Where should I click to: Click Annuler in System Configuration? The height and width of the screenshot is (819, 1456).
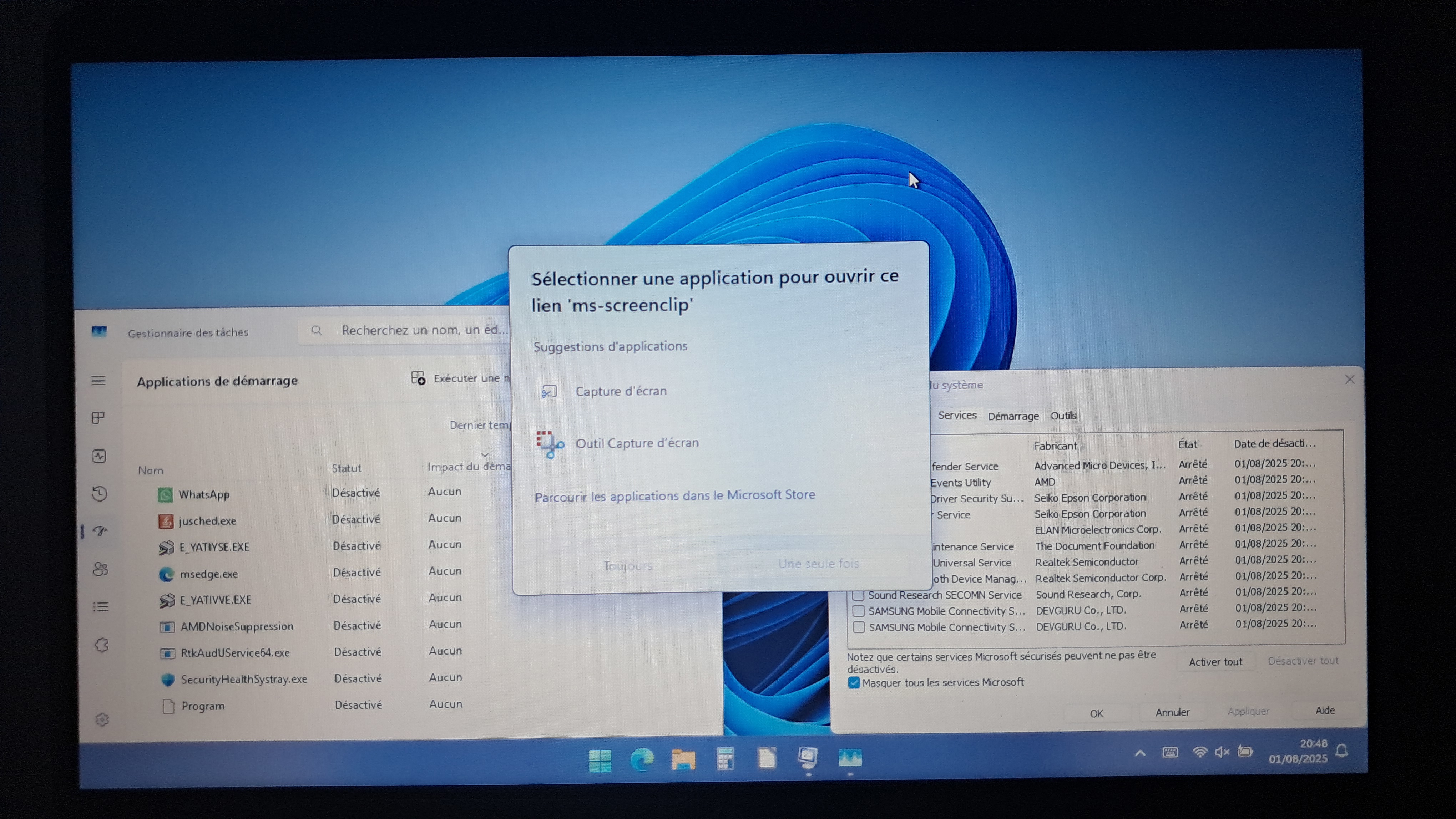1172,712
